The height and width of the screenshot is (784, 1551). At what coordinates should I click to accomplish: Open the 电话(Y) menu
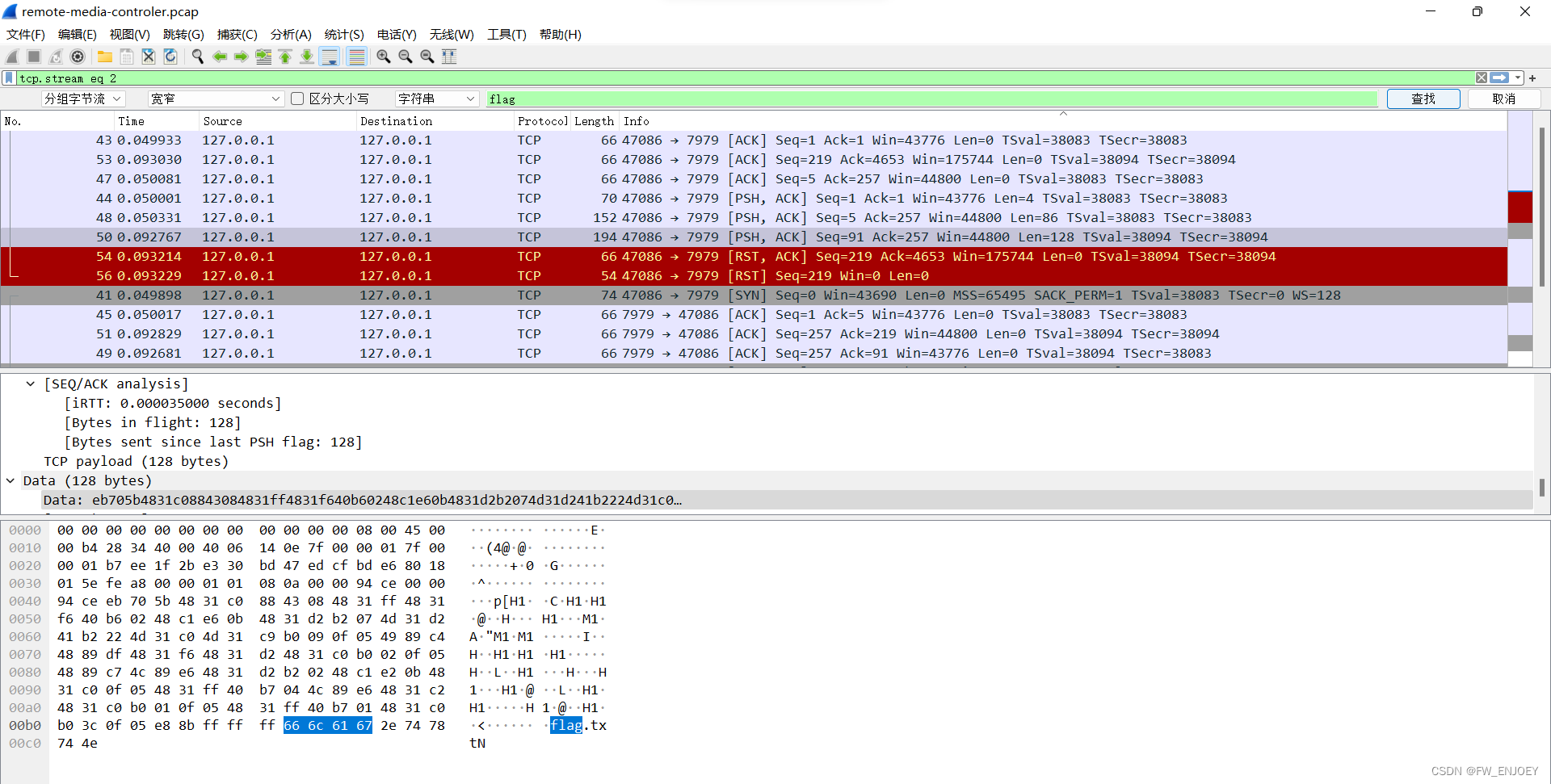coord(397,35)
